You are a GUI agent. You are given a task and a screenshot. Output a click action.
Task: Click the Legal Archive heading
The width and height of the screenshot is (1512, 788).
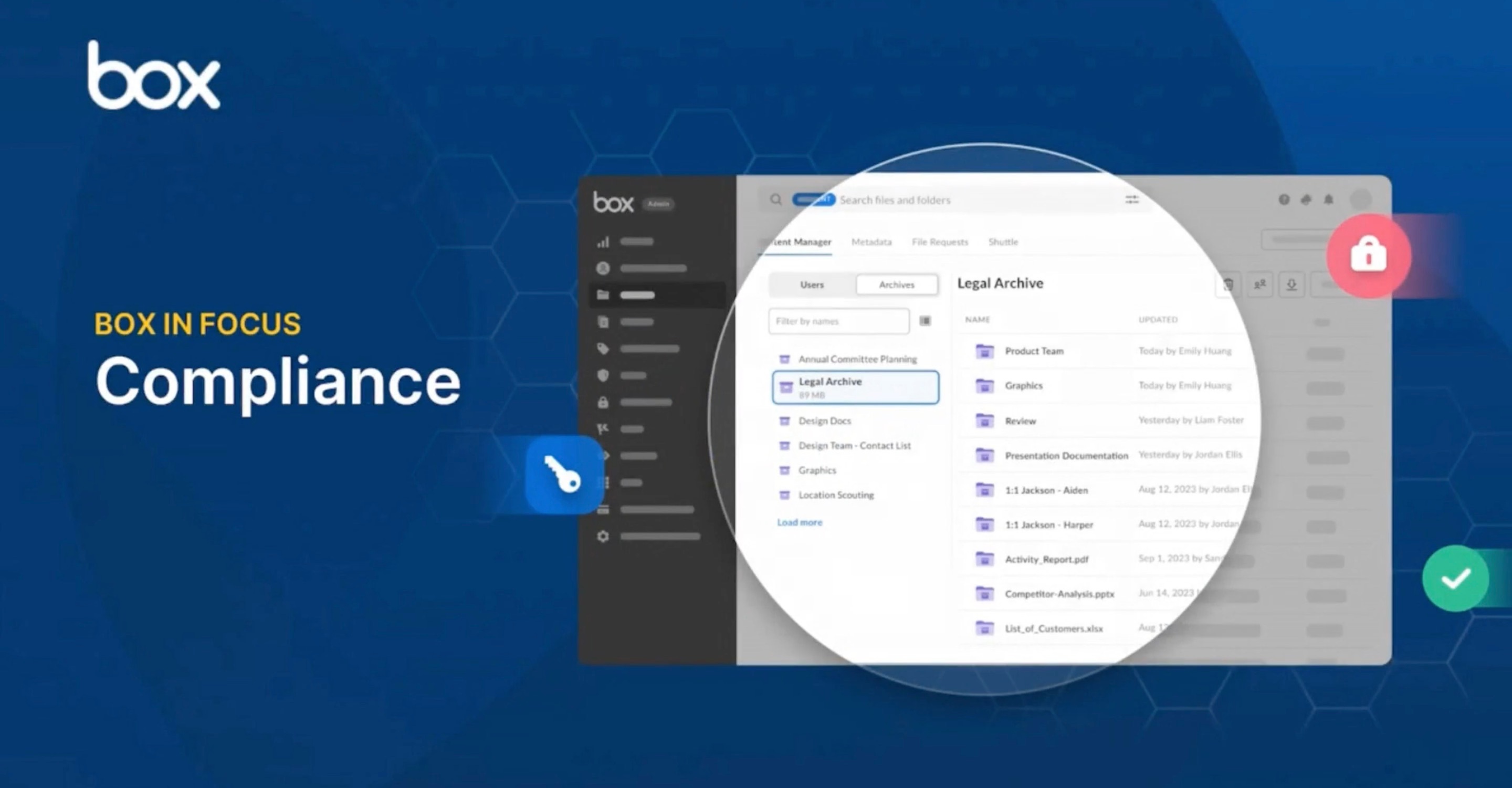[x=1000, y=283]
